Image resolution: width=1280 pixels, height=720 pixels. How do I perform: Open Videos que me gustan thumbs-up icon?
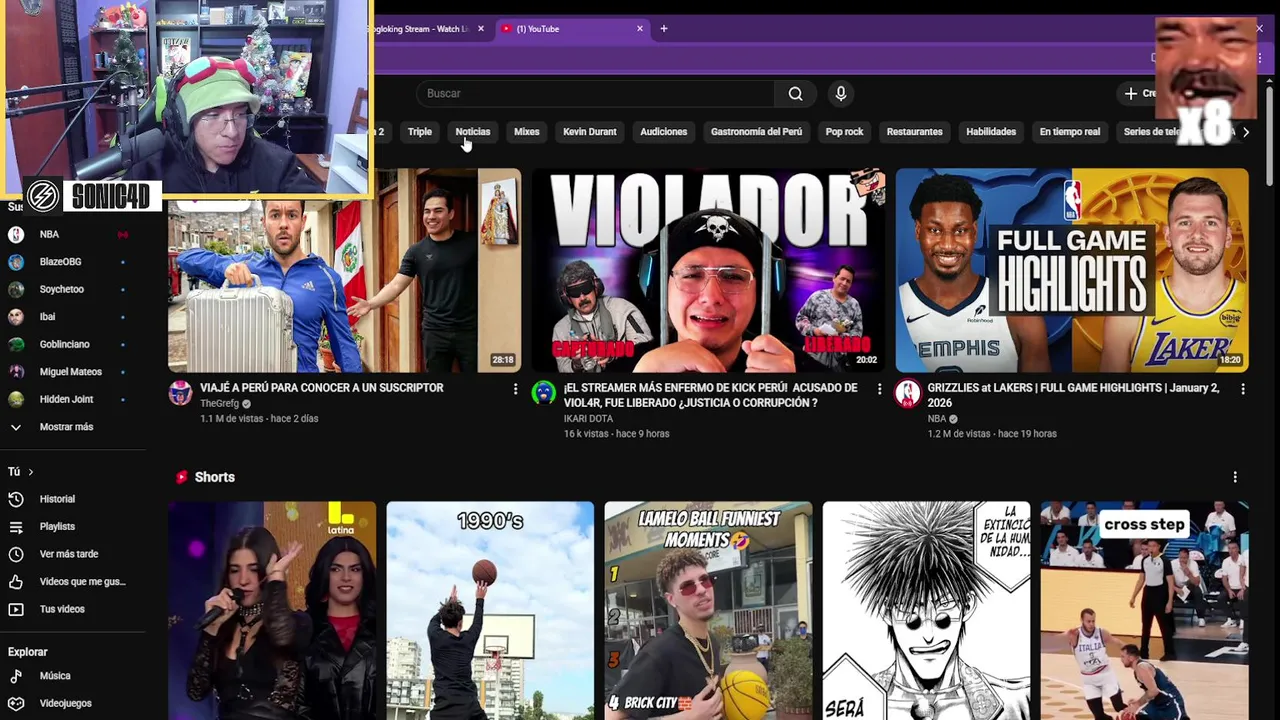16,581
